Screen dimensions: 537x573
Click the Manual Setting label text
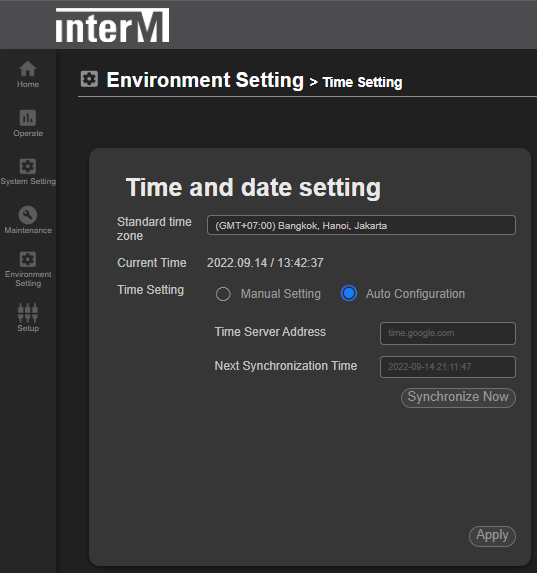[281, 294]
